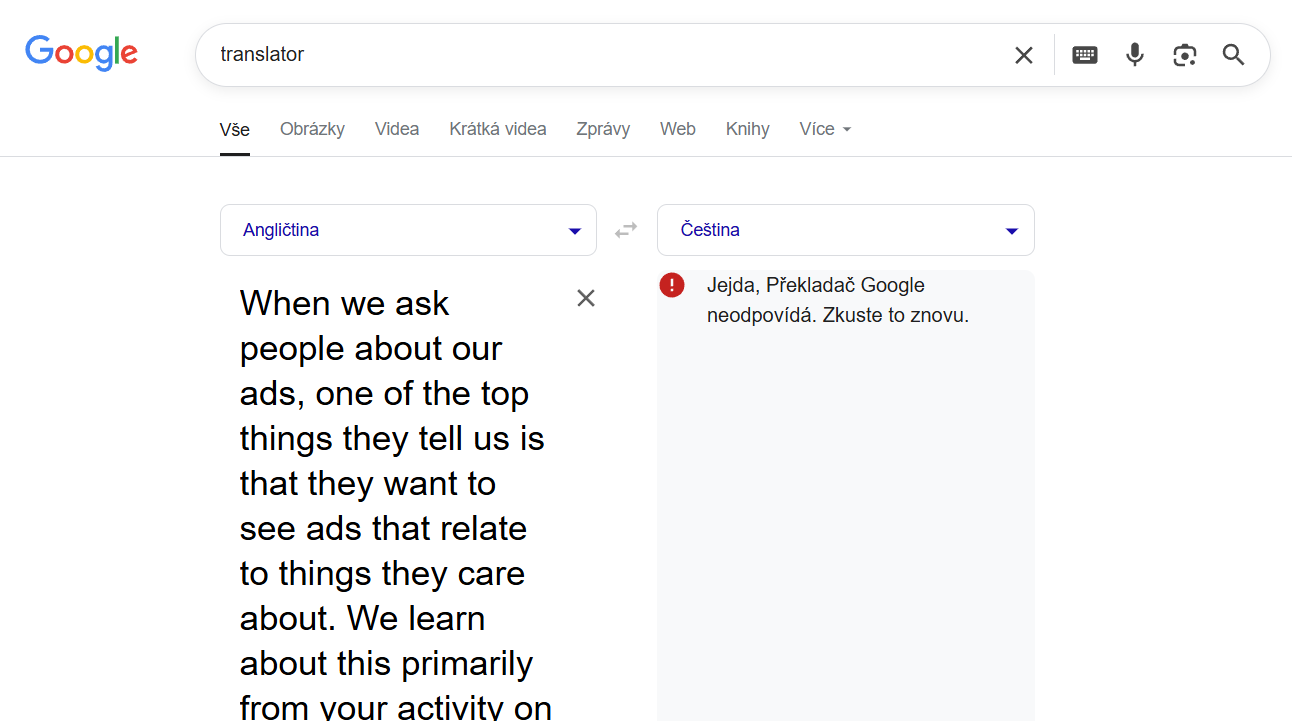Clear the English source text
Viewport: 1292px width, 721px height.
pos(586,298)
